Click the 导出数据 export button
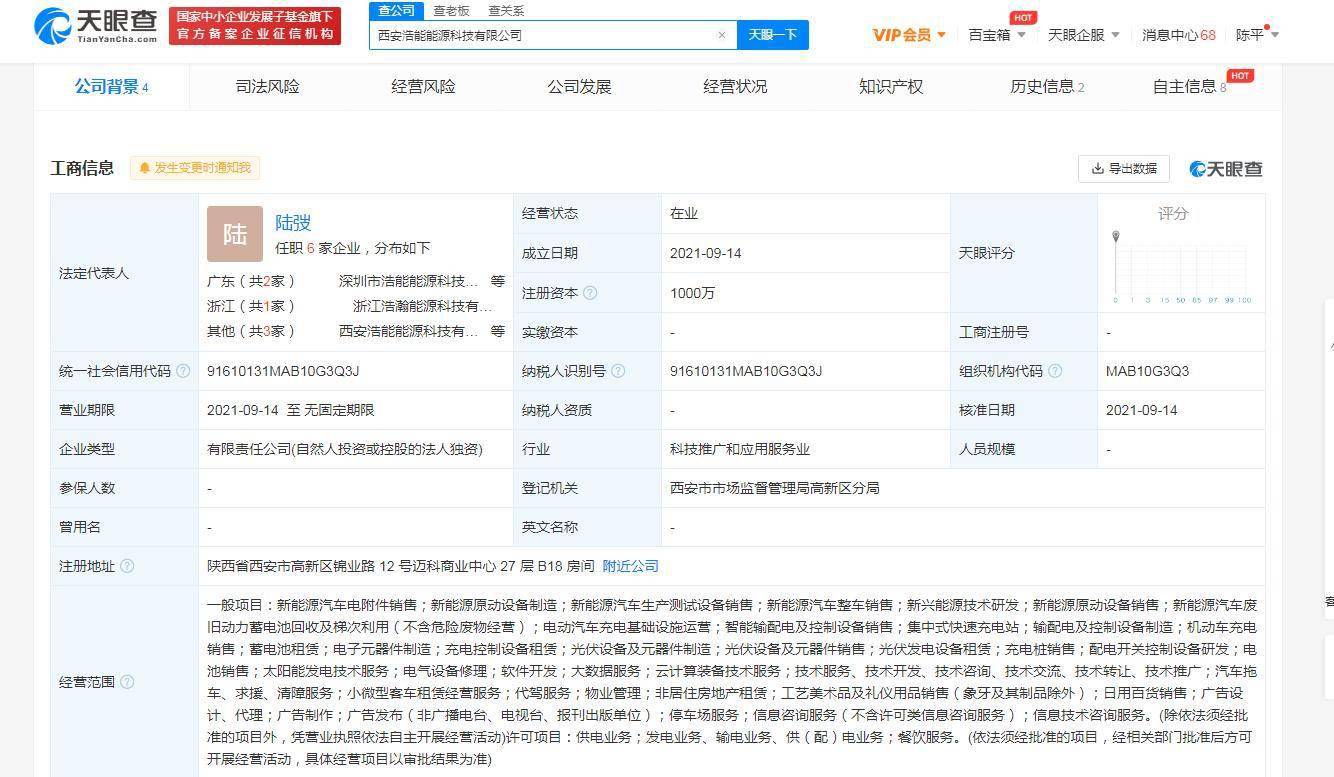This screenshot has width=1334, height=777. click(x=1124, y=169)
